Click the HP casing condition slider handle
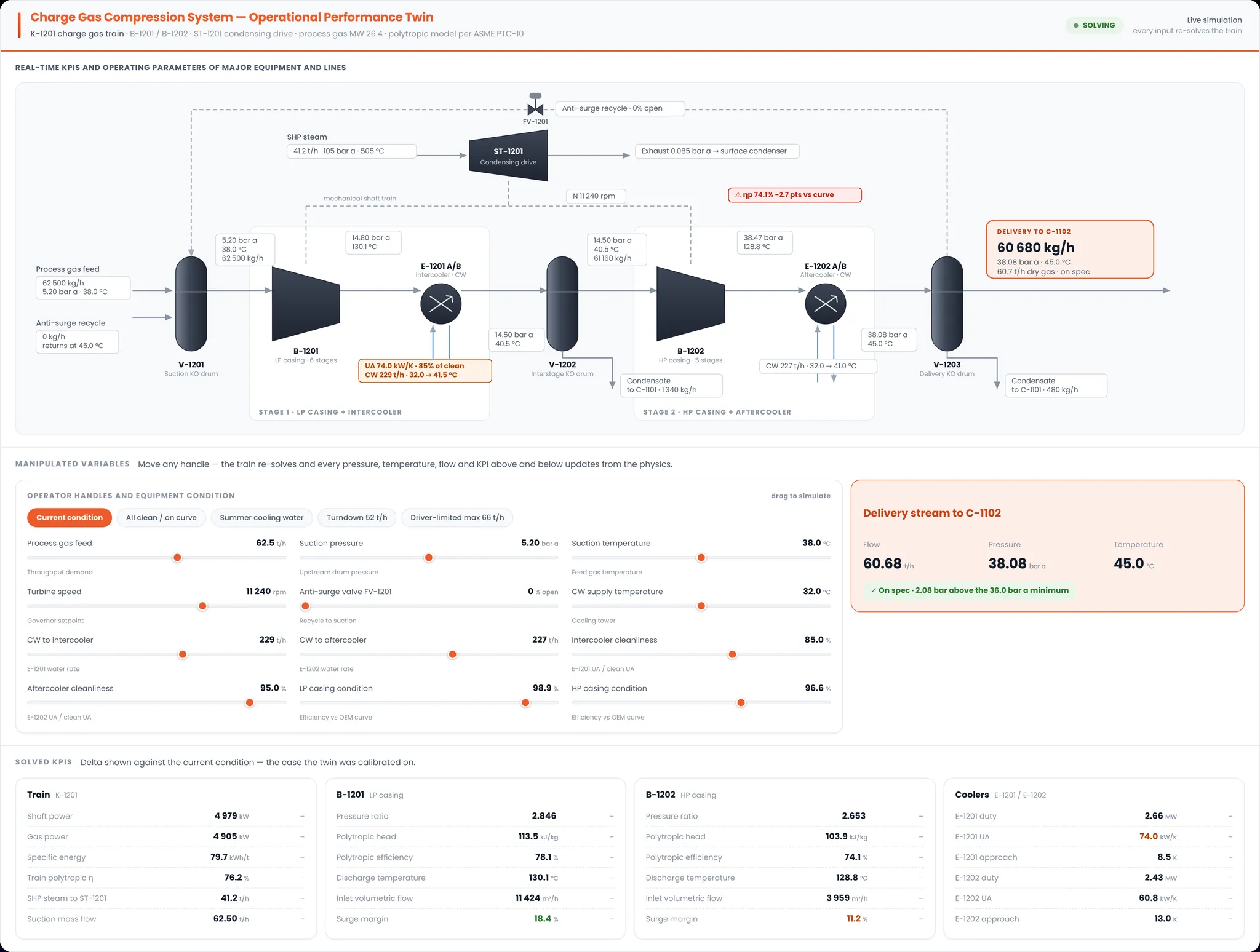This screenshot has width=1260, height=952. click(741, 702)
